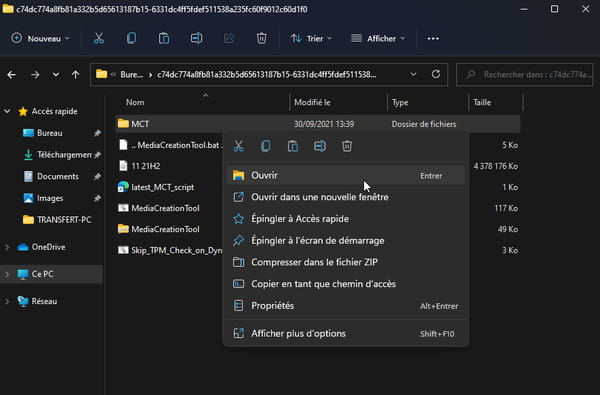This screenshot has width=600, height=395.
Task: Click the Rename icon in the top toolbar
Action: click(196, 38)
